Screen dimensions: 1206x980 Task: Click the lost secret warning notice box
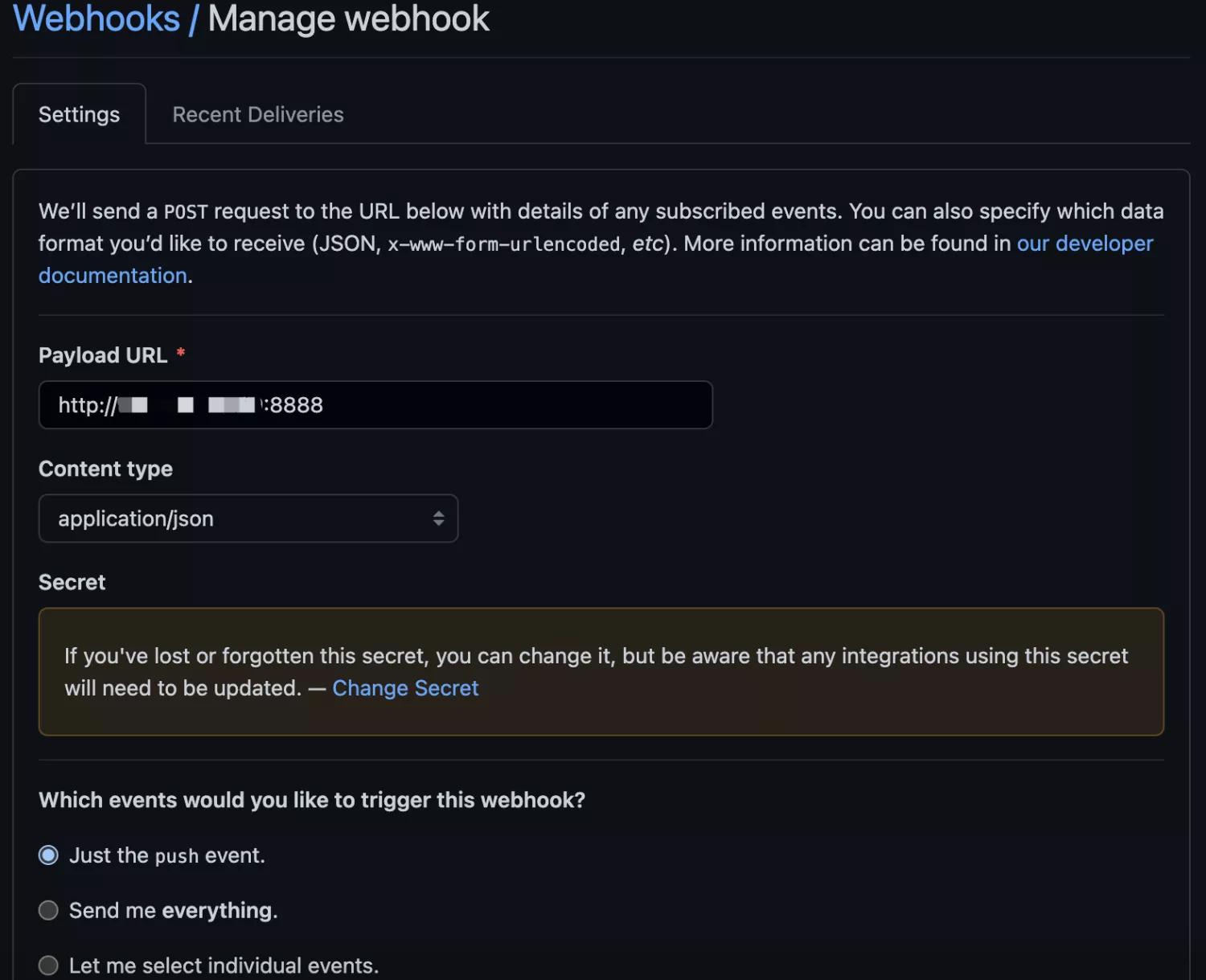[x=724, y=707]
